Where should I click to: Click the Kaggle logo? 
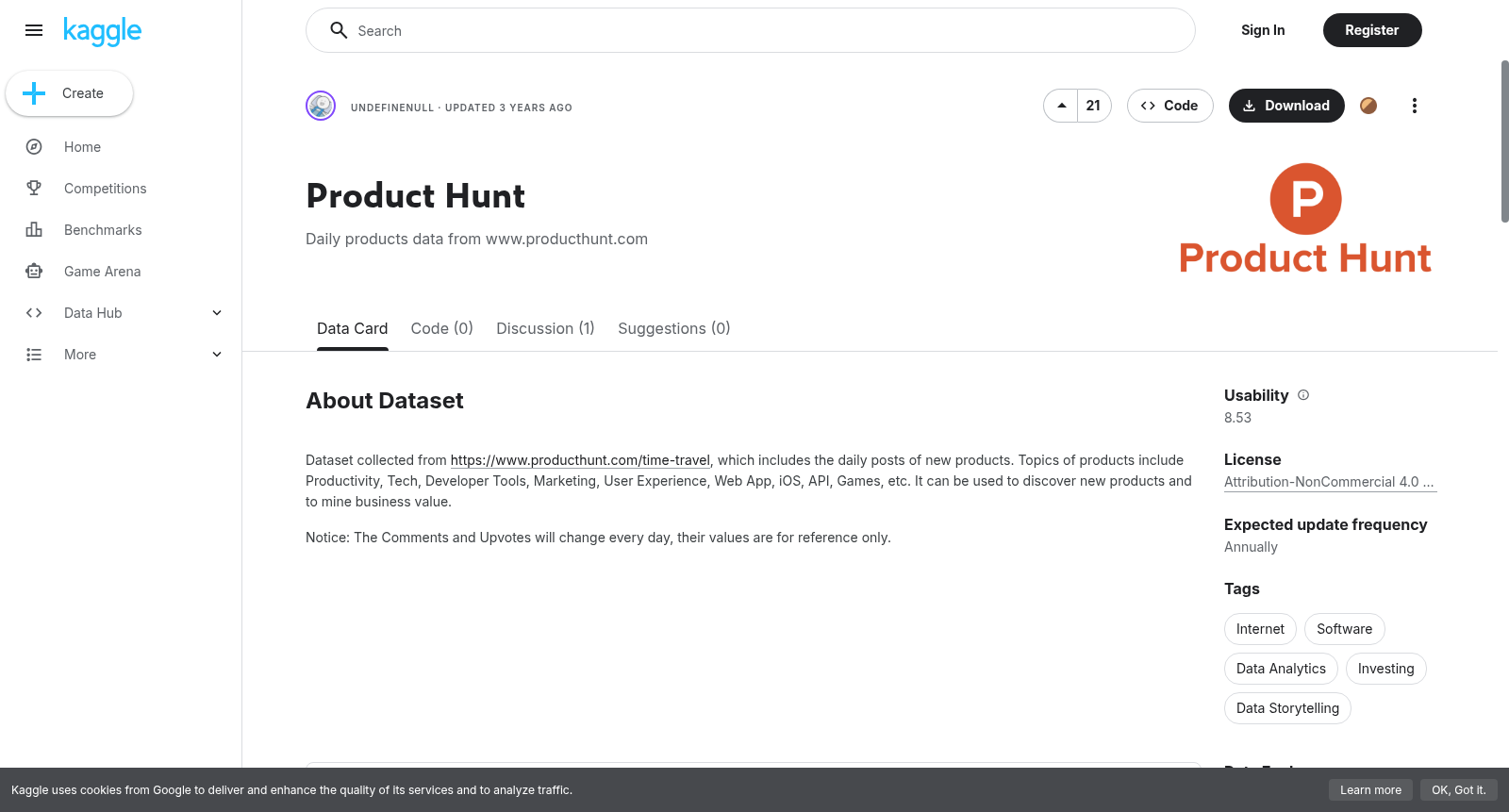[102, 31]
